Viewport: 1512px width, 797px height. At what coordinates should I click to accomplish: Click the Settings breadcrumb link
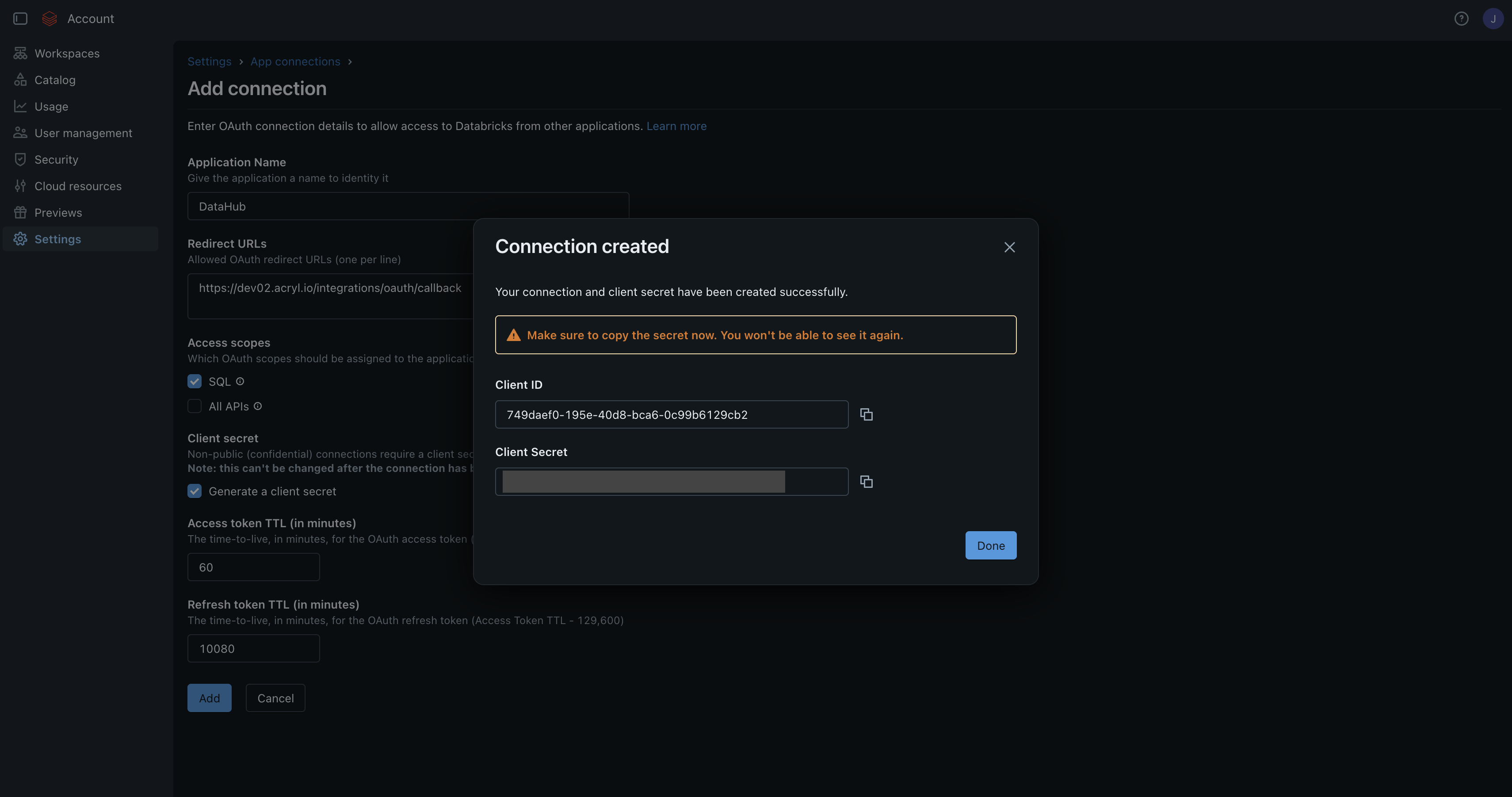pyautogui.click(x=209, y=61)
